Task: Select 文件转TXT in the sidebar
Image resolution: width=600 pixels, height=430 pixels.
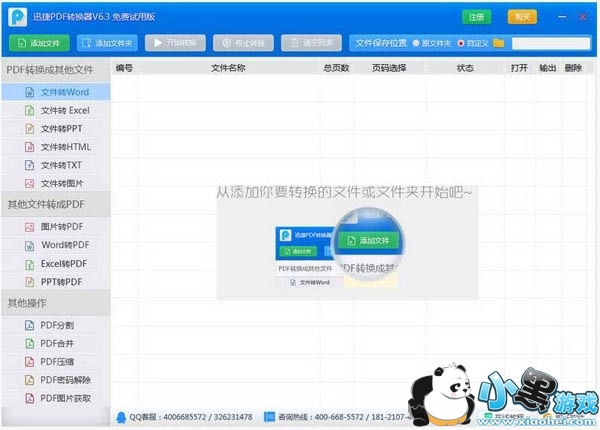Action: tap(56, 165)
